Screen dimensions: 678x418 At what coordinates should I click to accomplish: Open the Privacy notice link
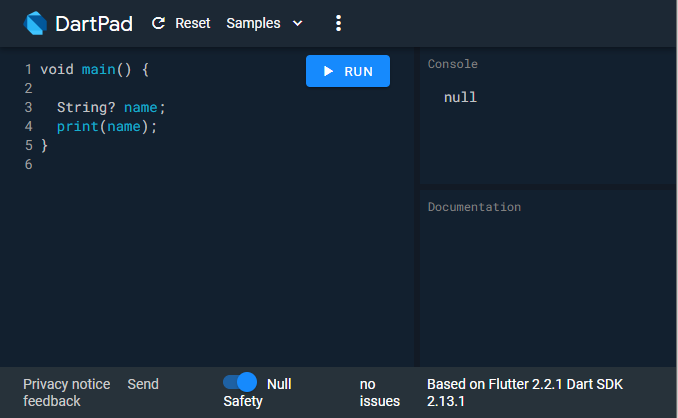(x=67, y=384)
